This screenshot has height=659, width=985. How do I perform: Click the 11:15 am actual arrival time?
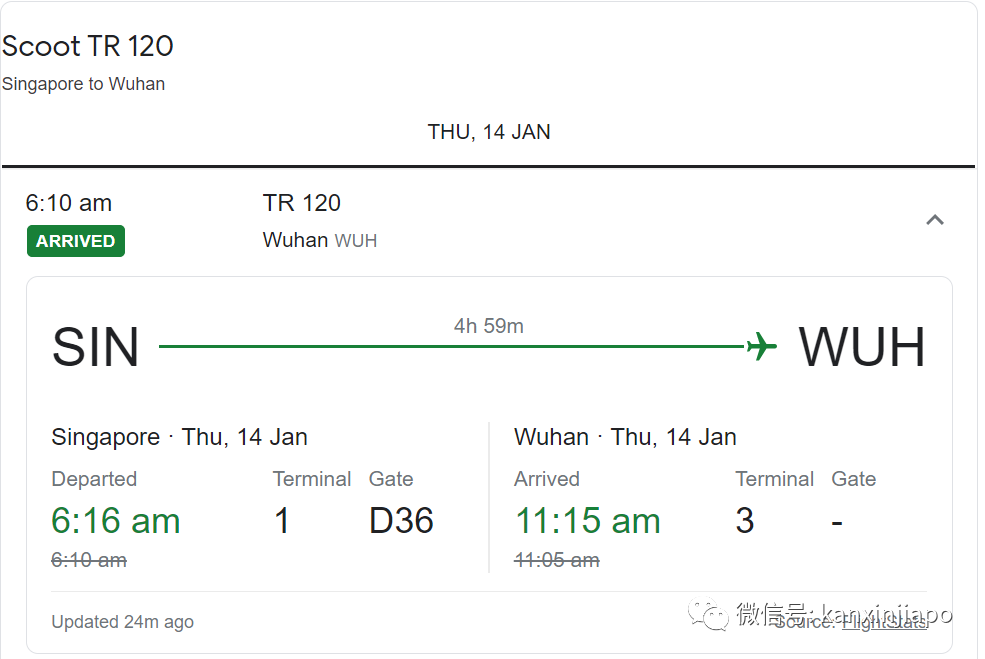point(588,521)
